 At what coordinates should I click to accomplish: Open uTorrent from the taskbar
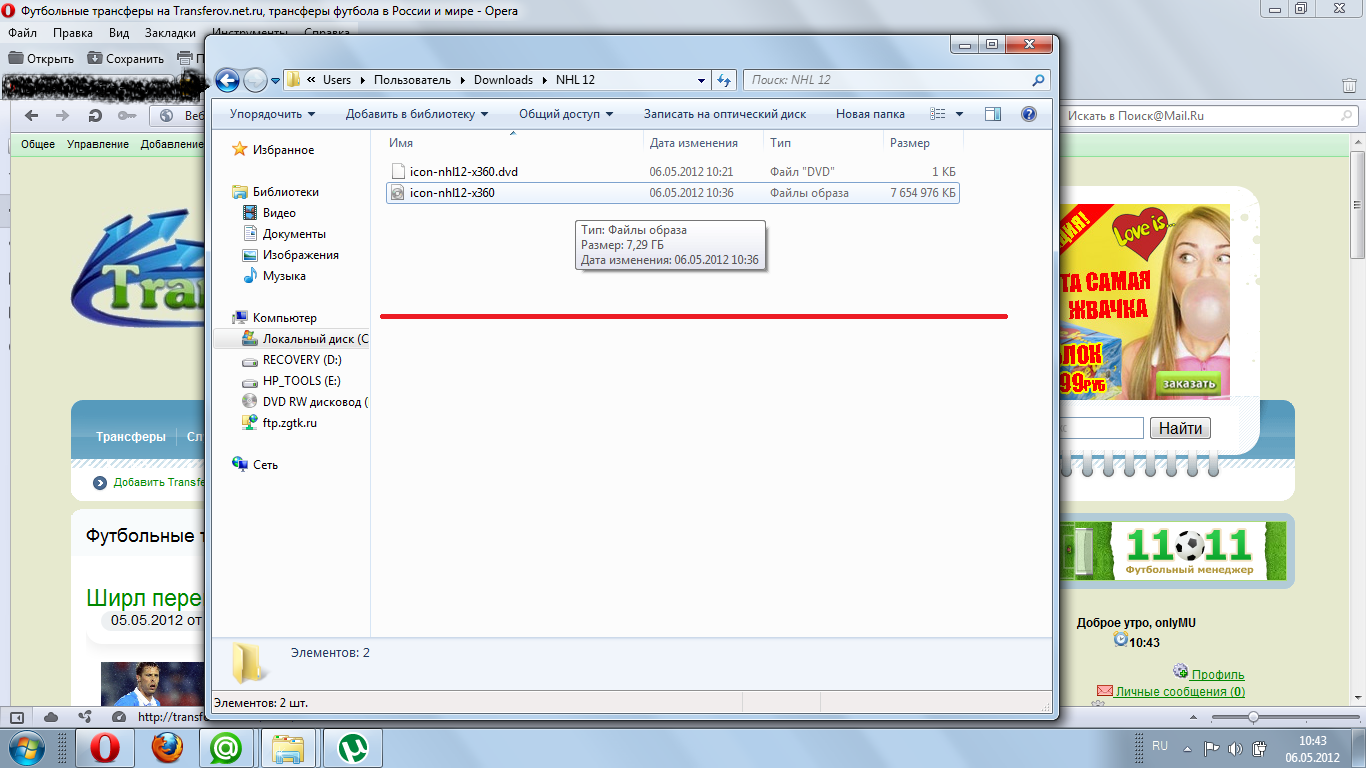351,747
